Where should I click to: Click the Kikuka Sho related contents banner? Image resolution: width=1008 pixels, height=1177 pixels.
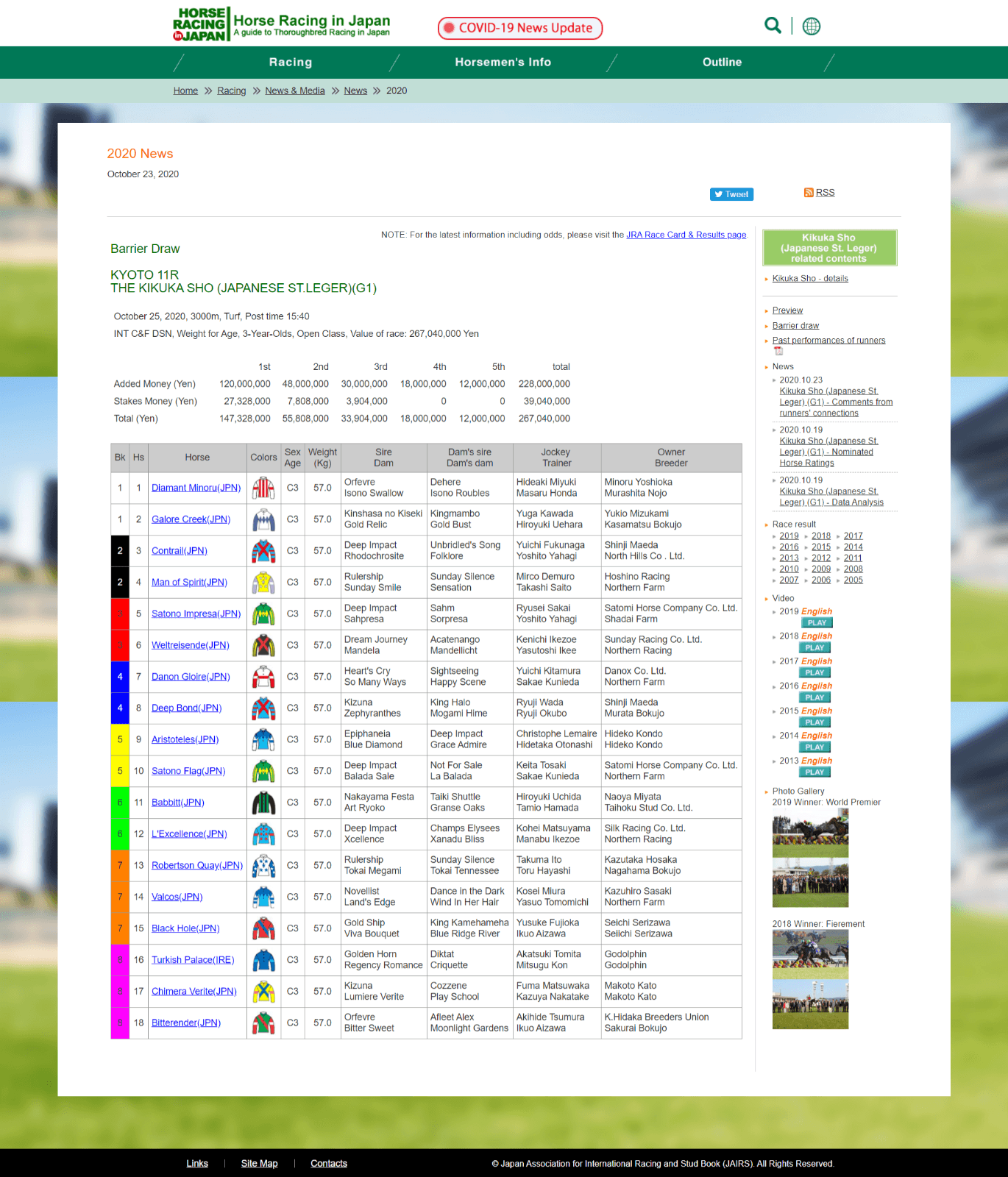(x=829, y=248)
